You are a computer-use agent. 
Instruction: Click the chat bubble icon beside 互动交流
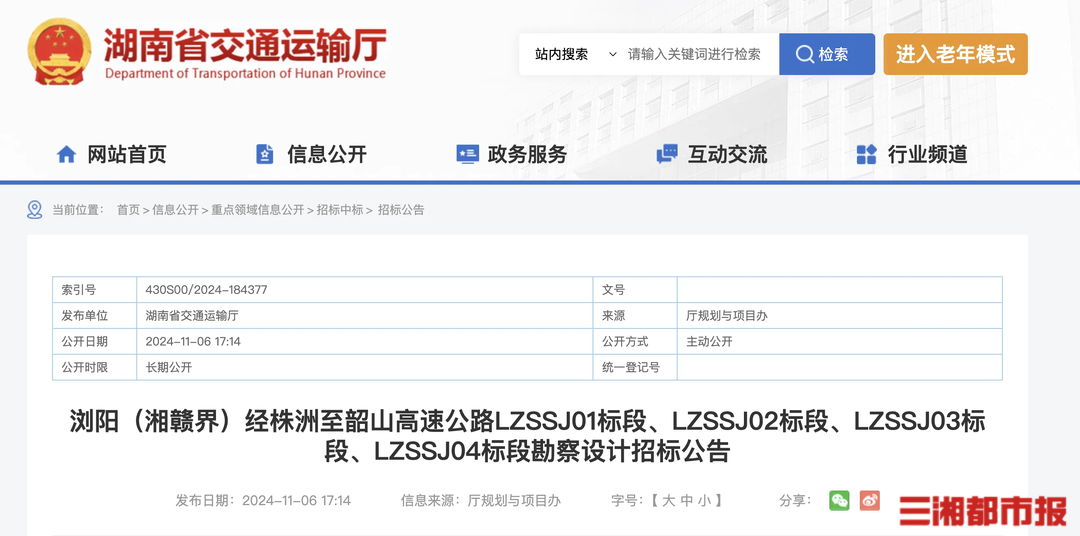click(x=666, y=154)
